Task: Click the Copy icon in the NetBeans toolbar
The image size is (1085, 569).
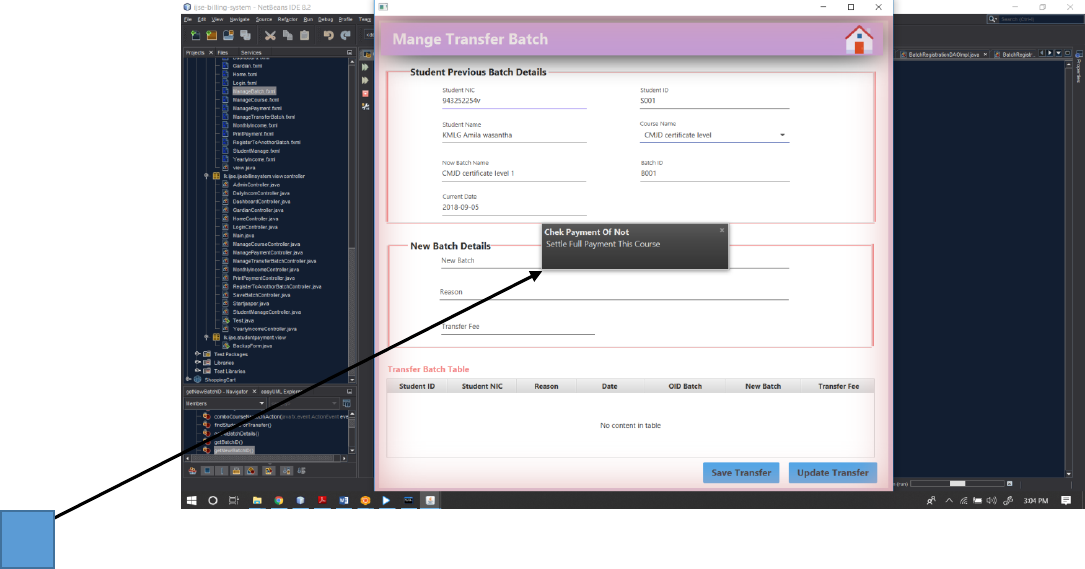Action: pyautogui.click(x=287, y=35)
